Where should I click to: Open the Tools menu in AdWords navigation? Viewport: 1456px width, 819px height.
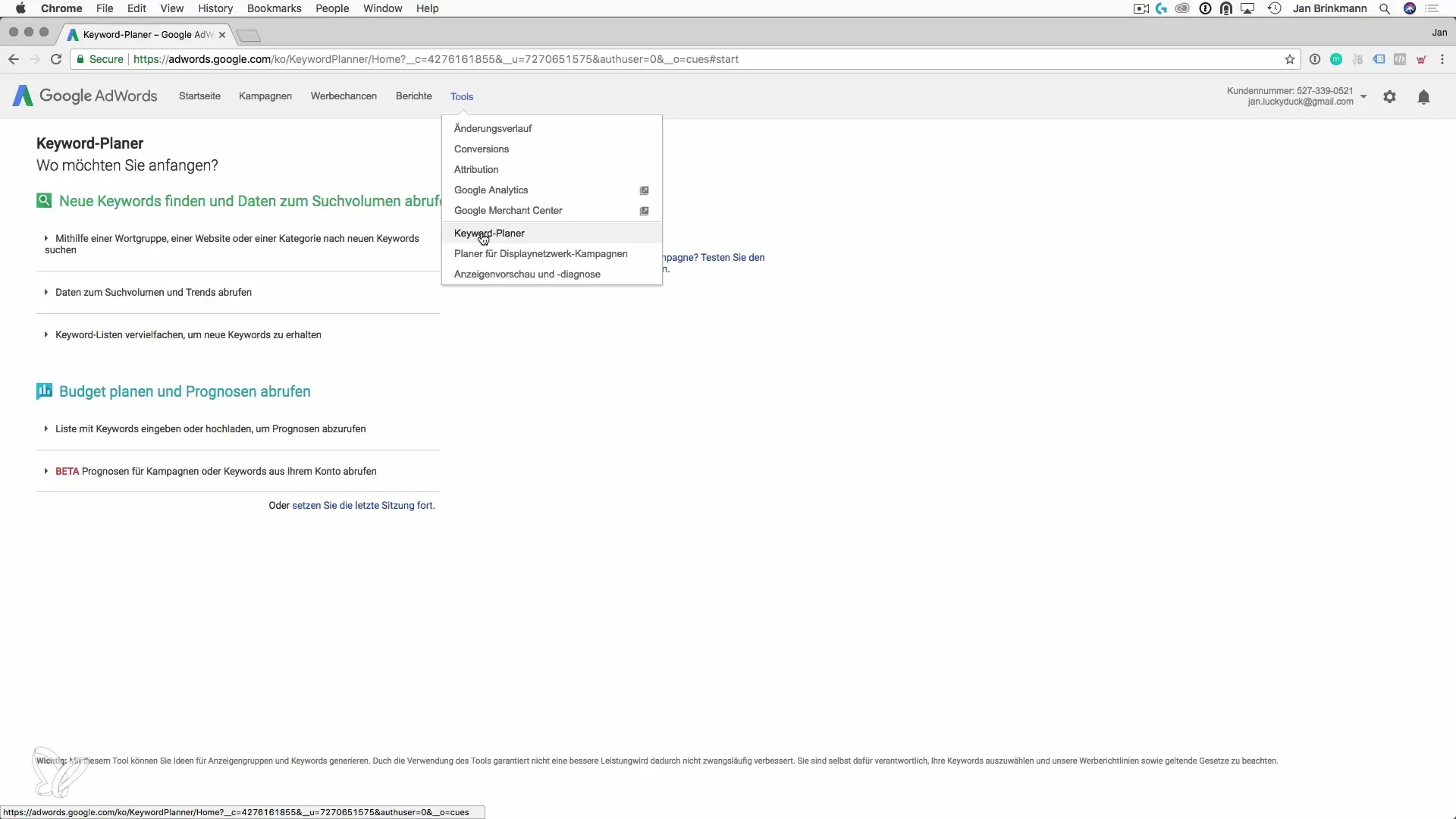tap(462, 96)
